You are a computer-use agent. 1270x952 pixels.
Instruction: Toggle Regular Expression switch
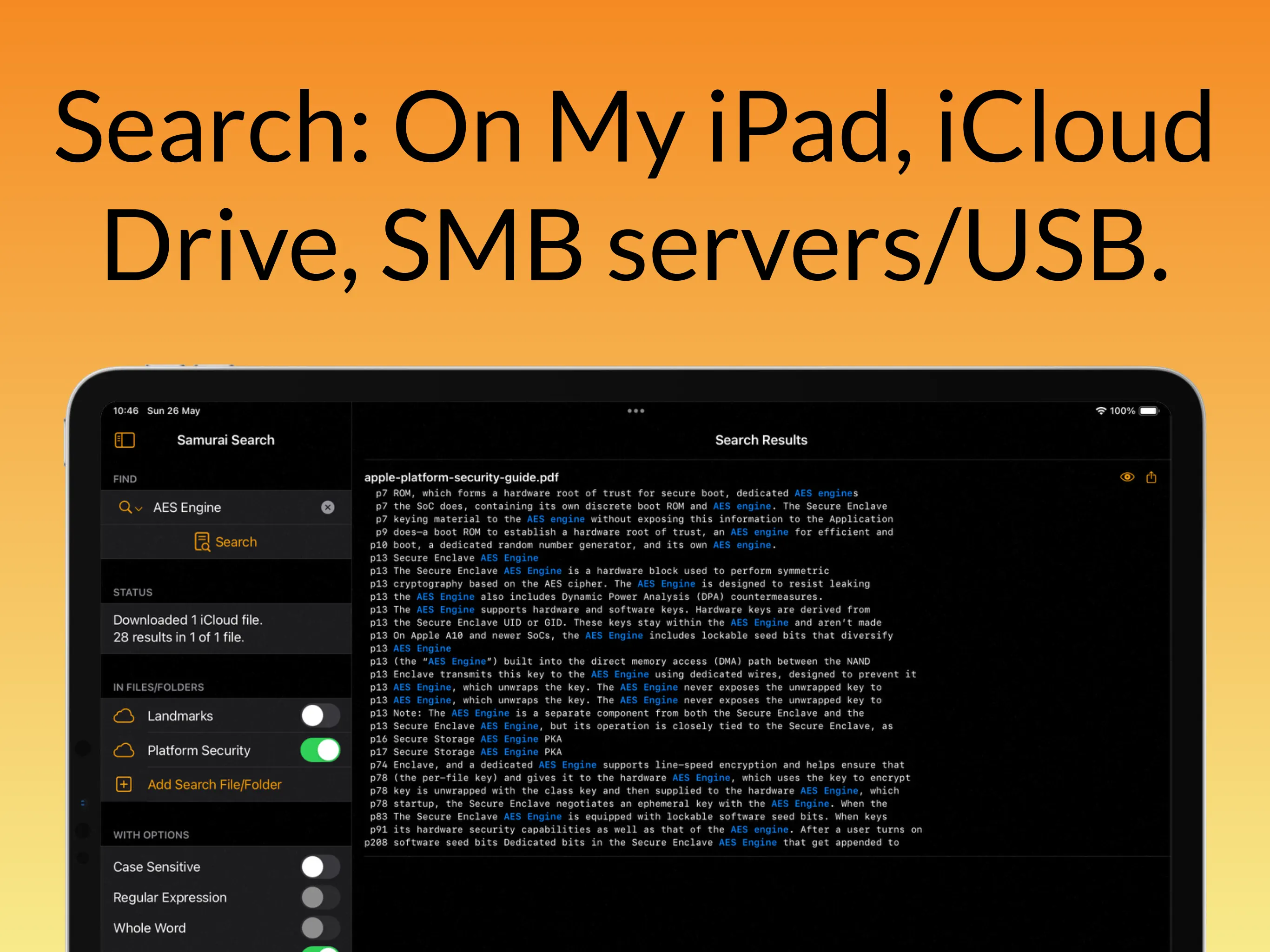[x=320, y=897]
